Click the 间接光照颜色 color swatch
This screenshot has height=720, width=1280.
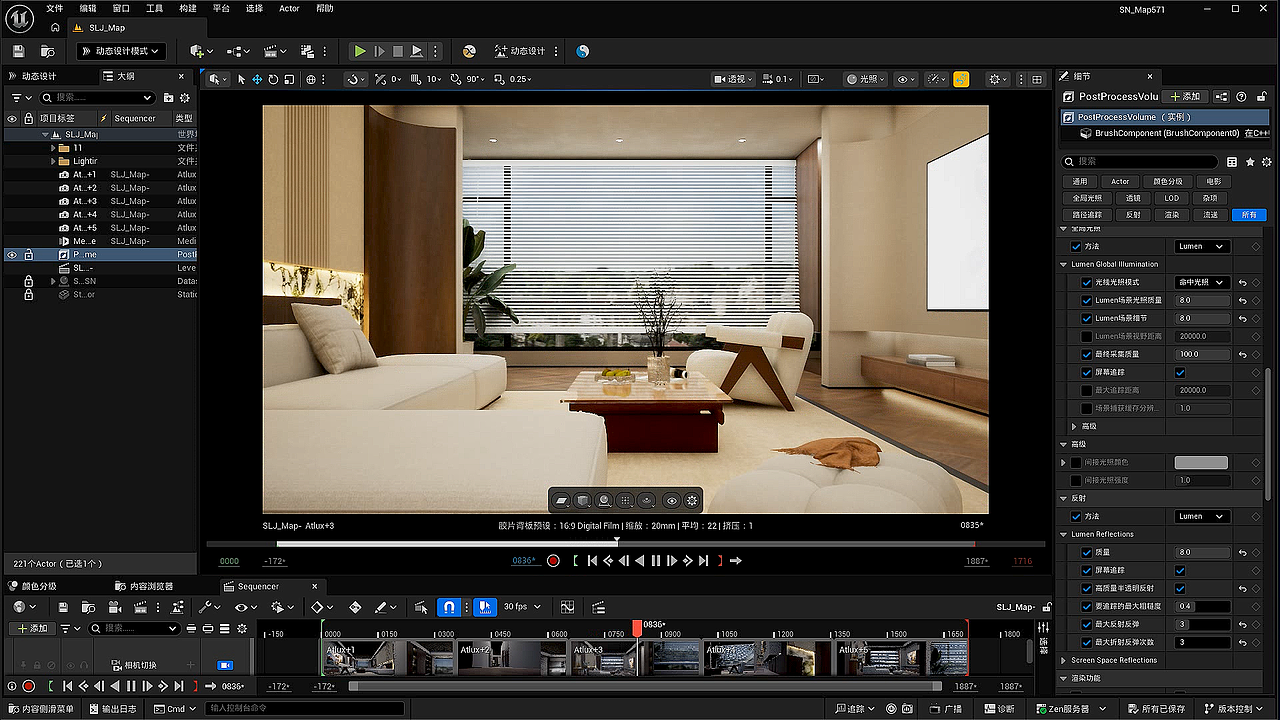pos(1201,462)
